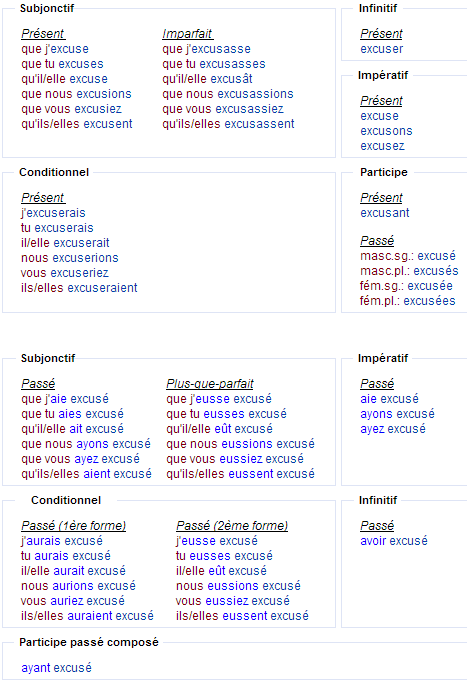Click "excusant" present participle

click(384, 213)
